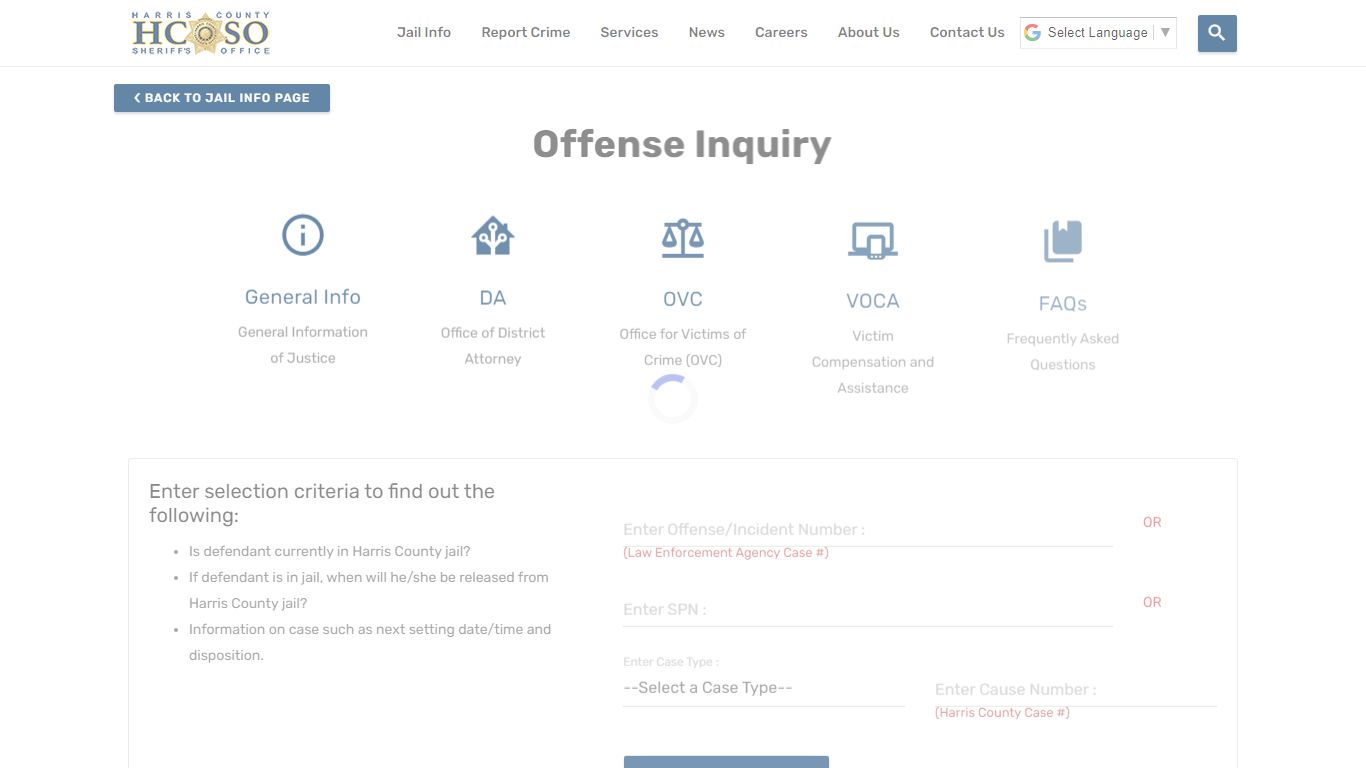This screenshot has width=1366, height=768.
Task: Click the OVC scales of justice icon
Action: coord(682,238)
